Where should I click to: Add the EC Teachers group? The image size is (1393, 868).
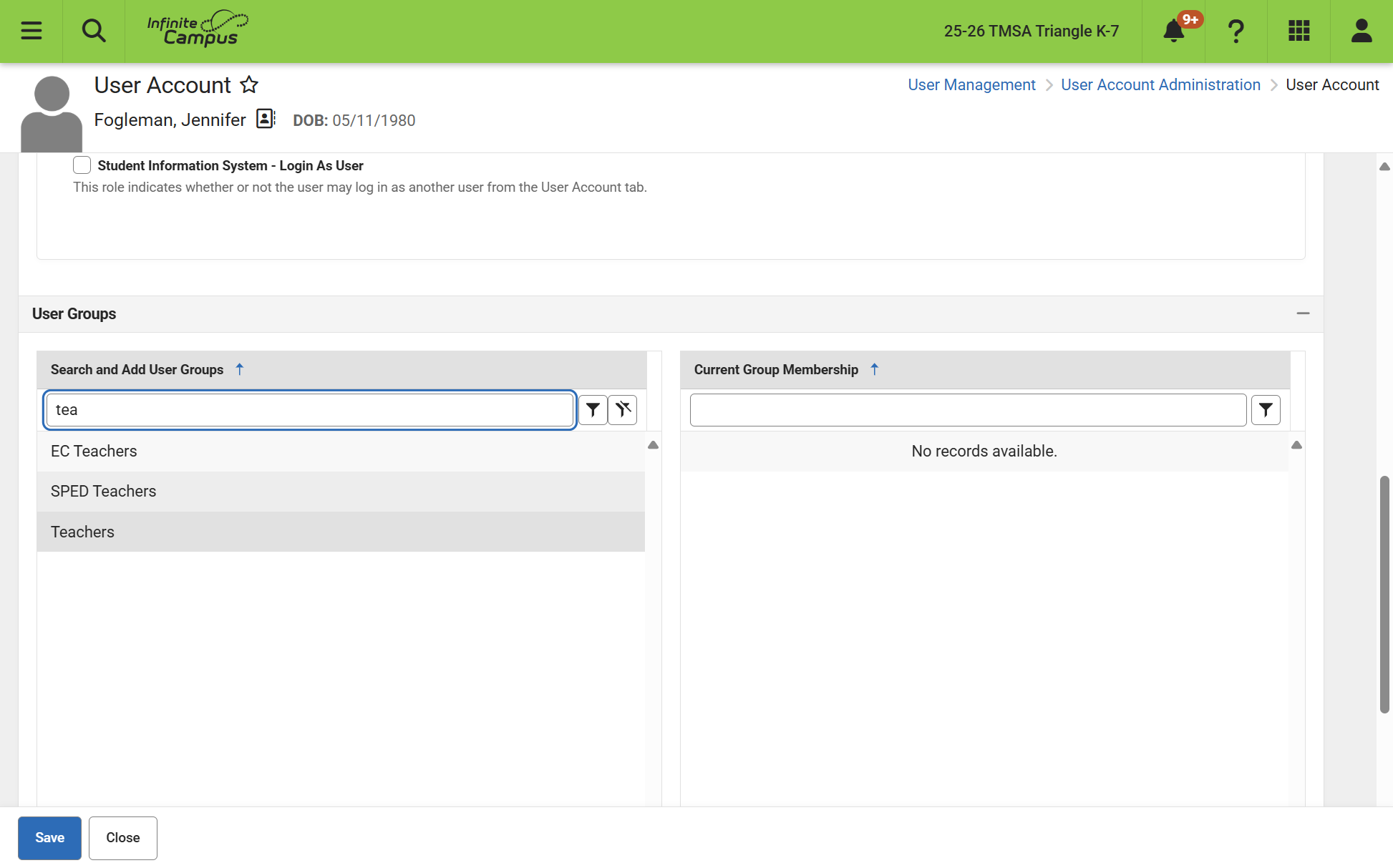click(341, 451)
